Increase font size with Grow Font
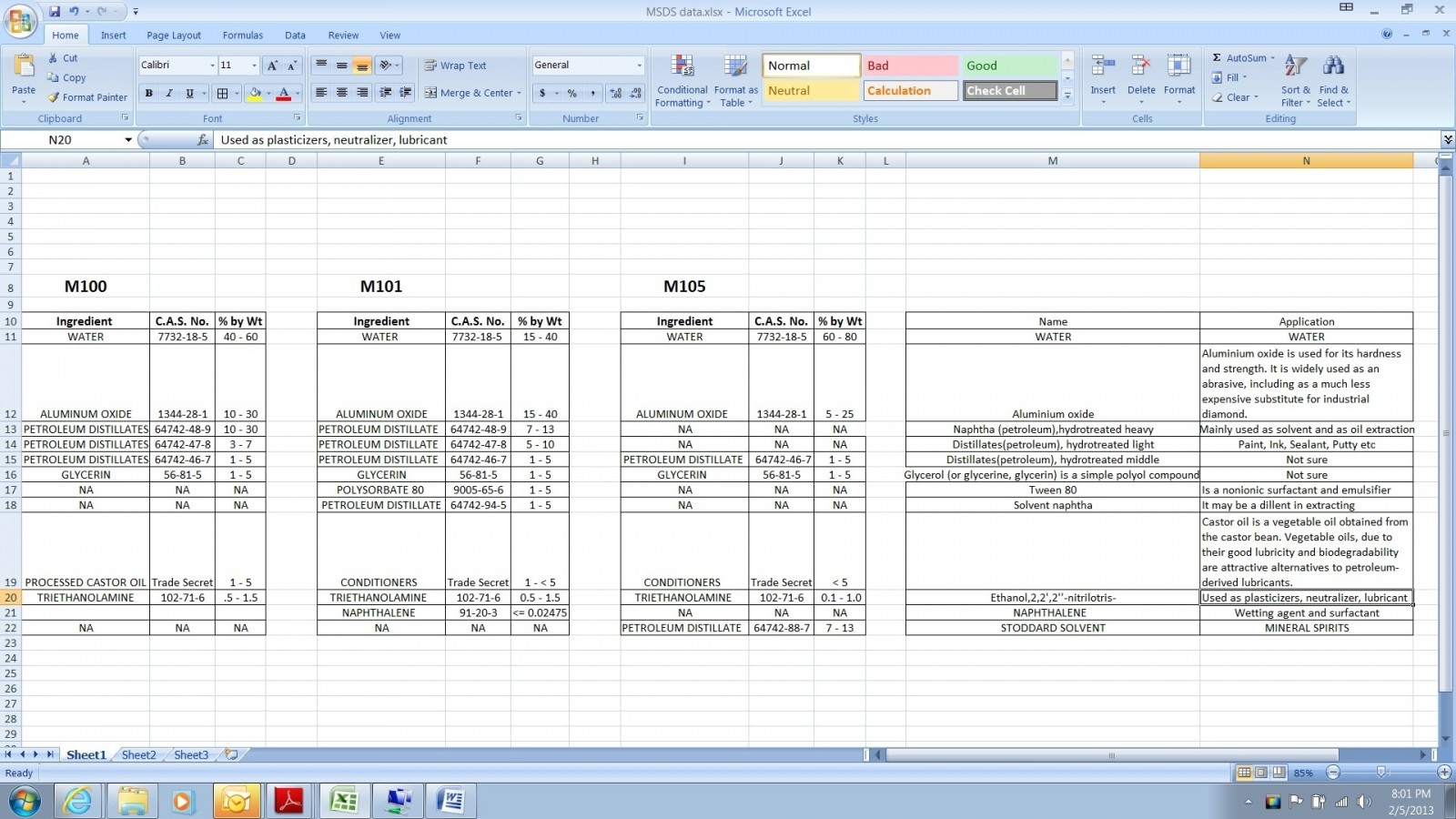The image size is (1456, 819). tap(272, 66)
